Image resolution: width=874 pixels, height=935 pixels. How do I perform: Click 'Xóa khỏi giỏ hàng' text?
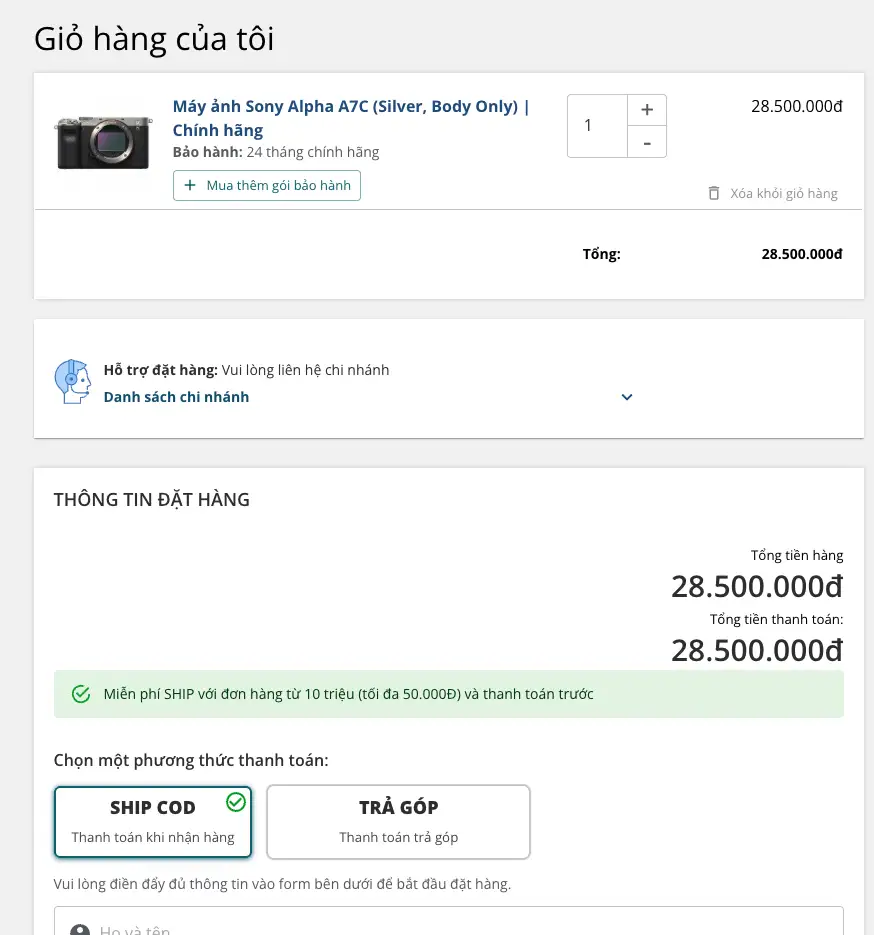783,193
